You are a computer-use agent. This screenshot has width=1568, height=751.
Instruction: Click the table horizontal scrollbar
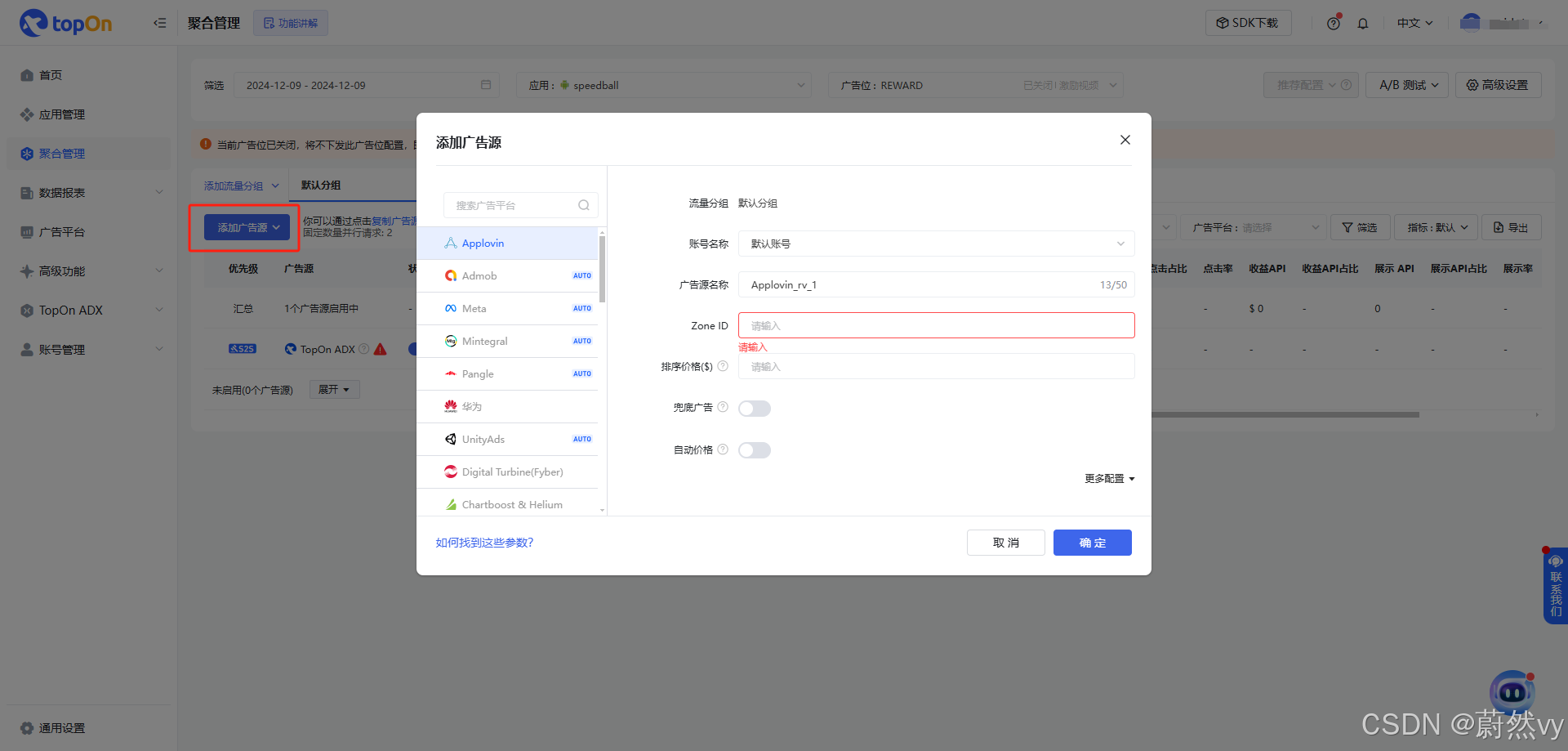tap(1285, 414)
